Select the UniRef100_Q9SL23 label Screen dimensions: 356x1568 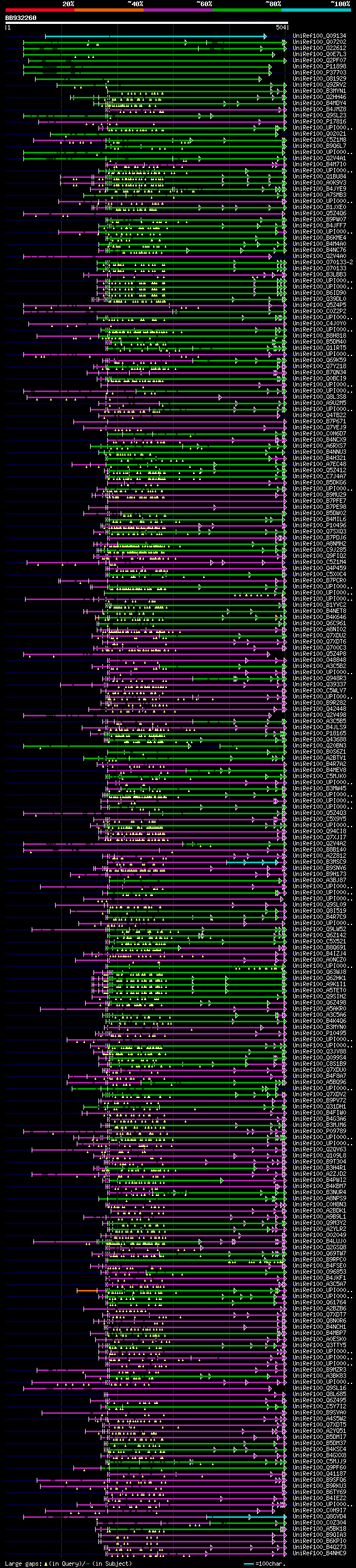coord(319,115)
